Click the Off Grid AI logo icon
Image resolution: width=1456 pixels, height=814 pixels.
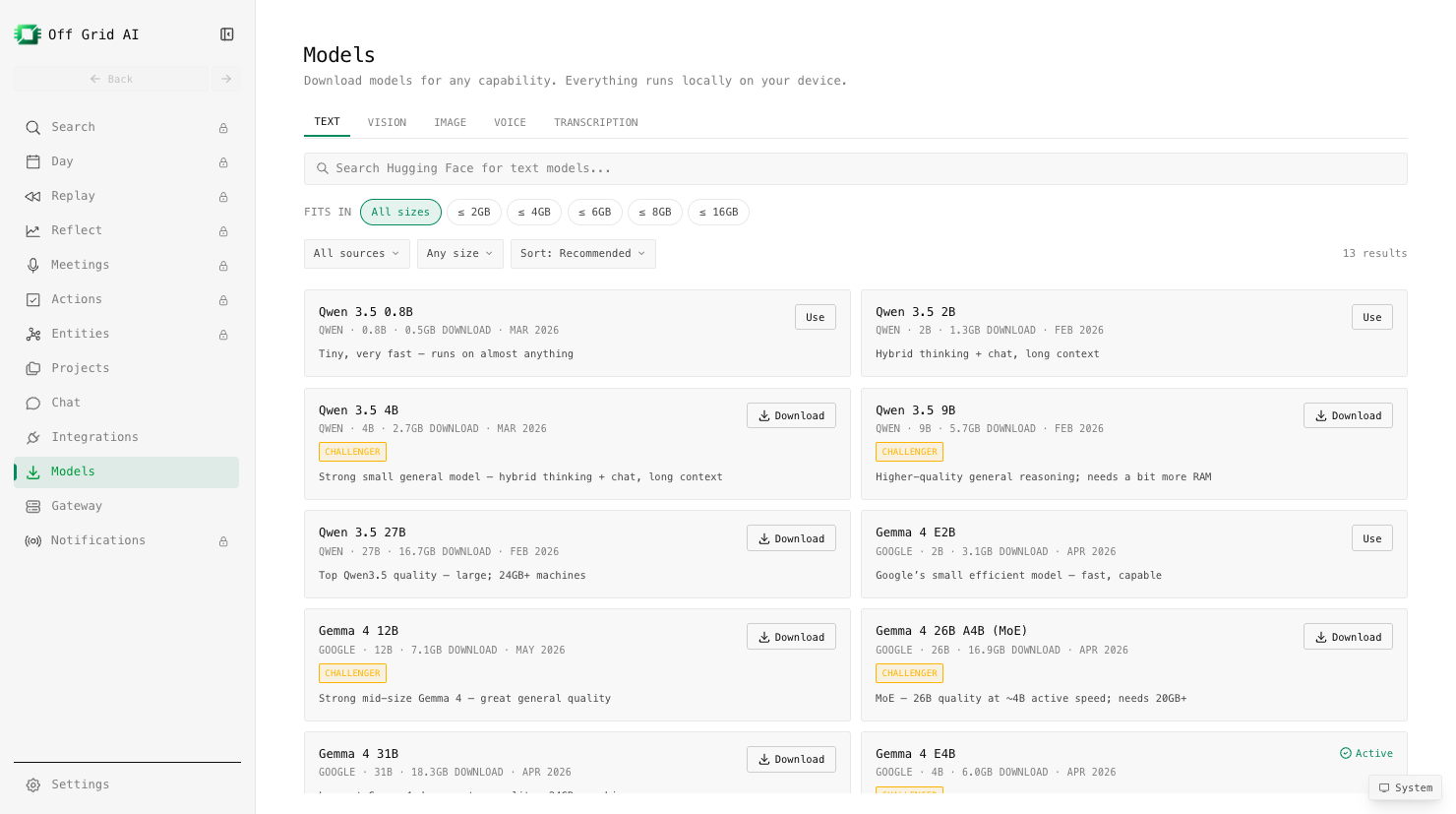[x=28, y=34]
